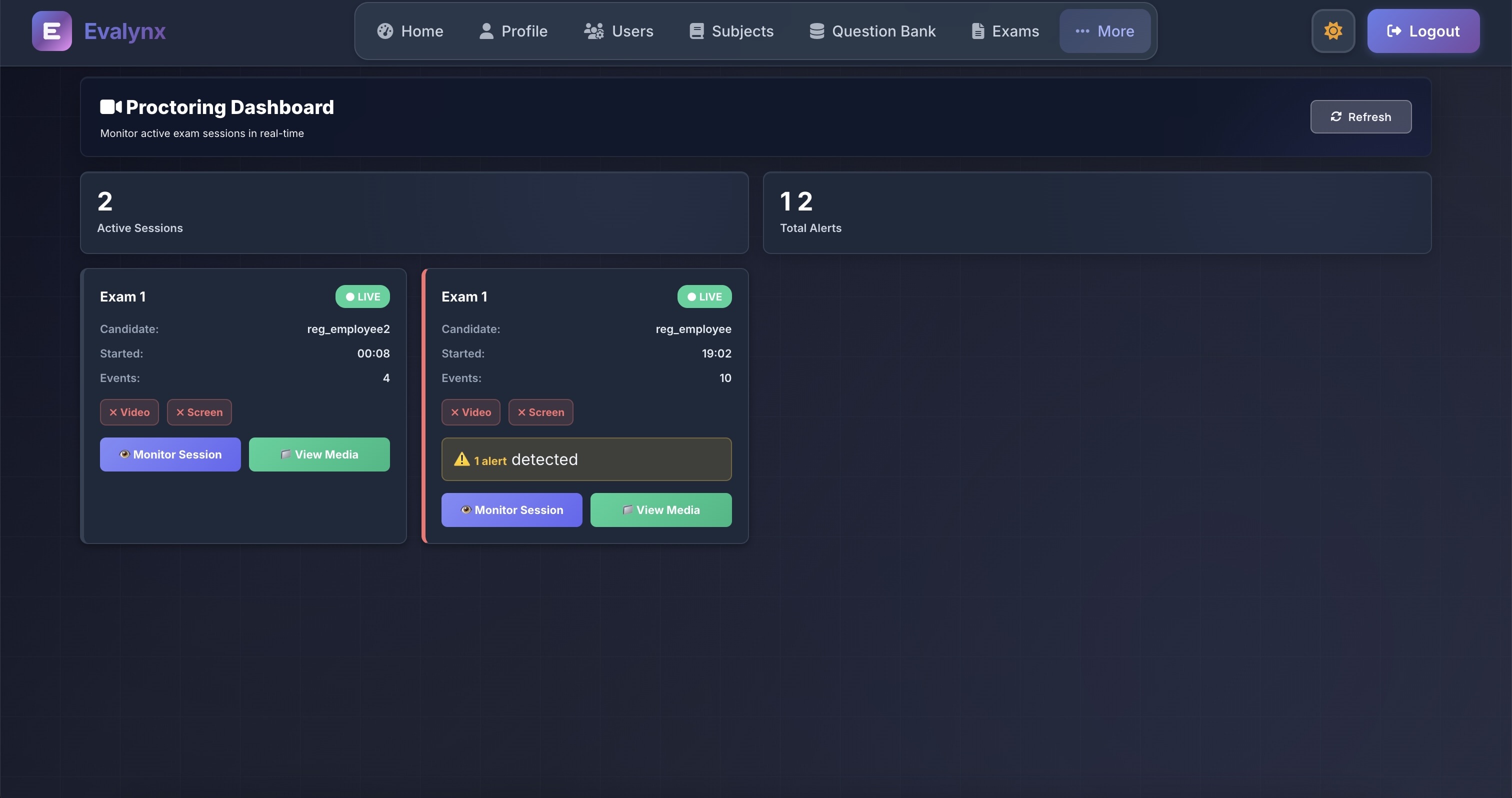
Task: Click the Question Bank database icon
Action: [x=816, y=31]
